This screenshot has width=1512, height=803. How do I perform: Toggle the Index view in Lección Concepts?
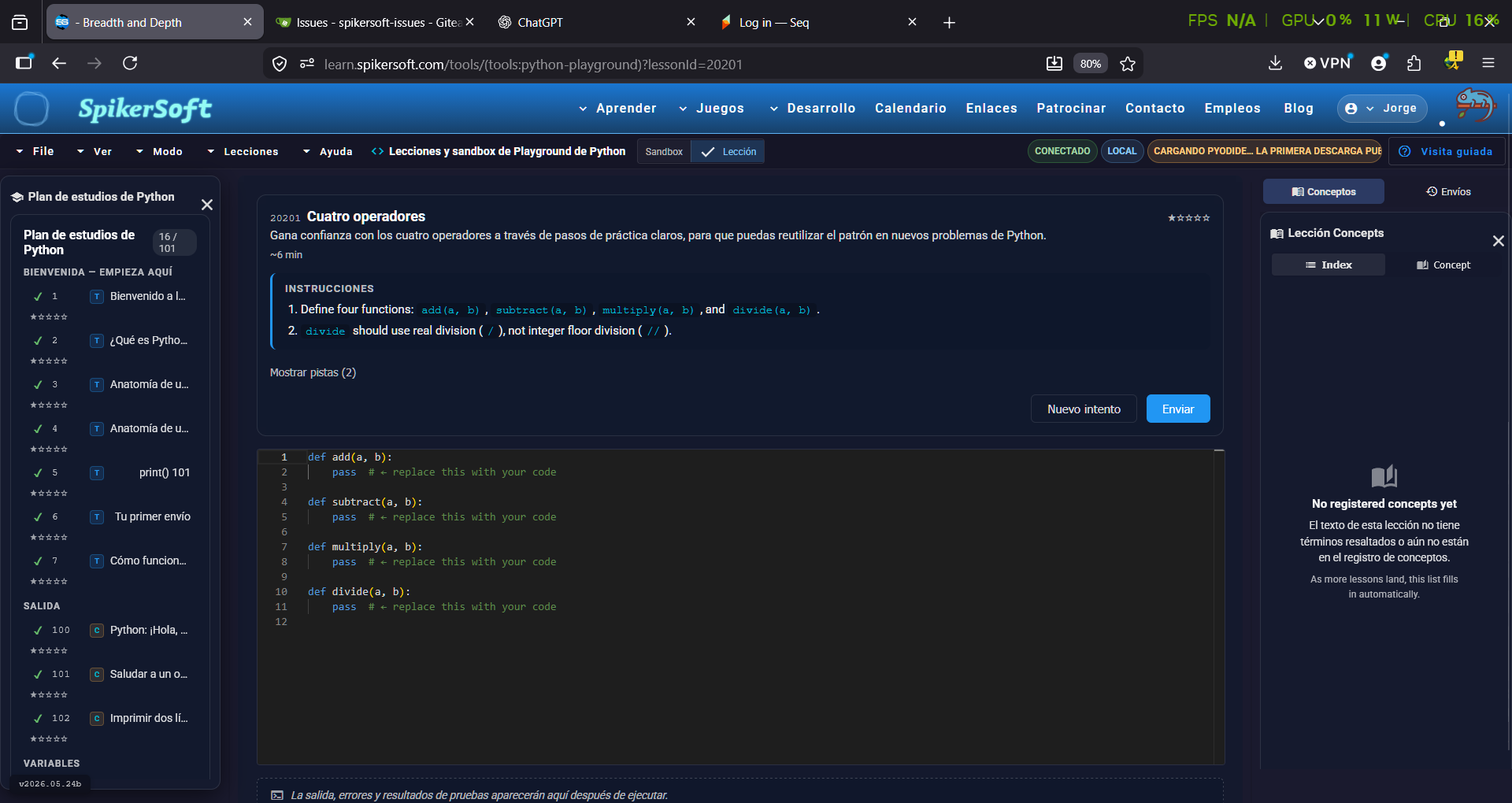(1329, 265)
